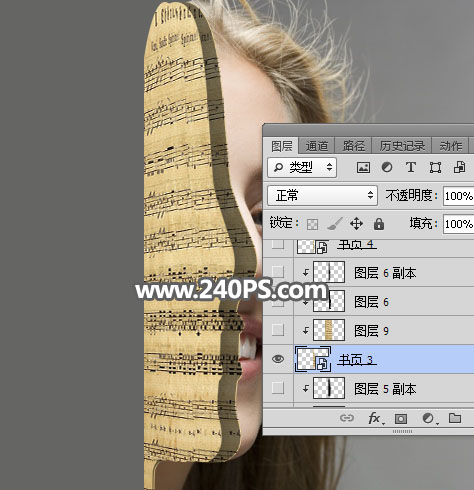Filter layers by text type icon
Screen dimensions: 474x490
pyautogui.click(x=411, y=167)
